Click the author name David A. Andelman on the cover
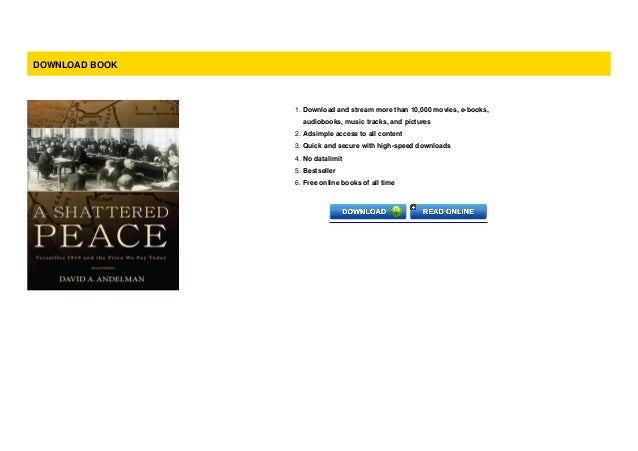 click(x=102, y=279)
